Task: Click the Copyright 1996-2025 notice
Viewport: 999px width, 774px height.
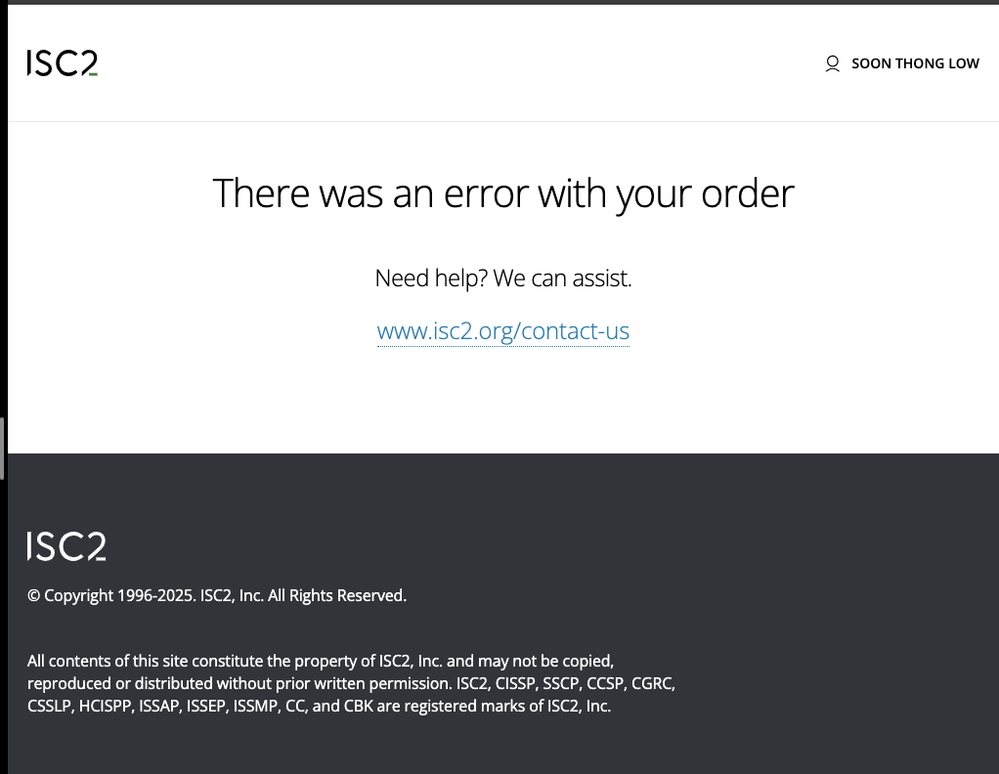Action: (216, 596)
